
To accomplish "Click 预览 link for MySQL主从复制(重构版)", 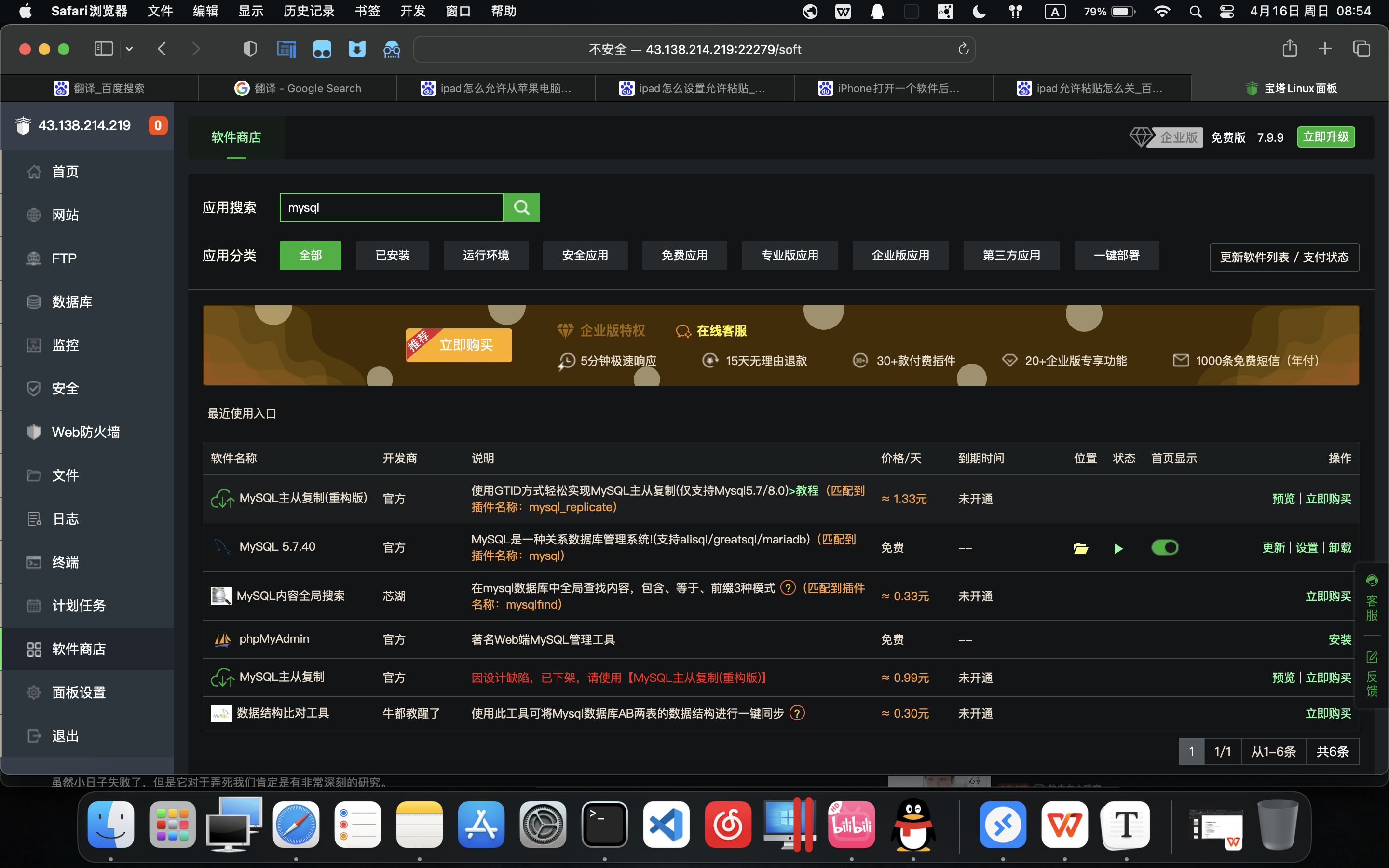I will 1283,498.
